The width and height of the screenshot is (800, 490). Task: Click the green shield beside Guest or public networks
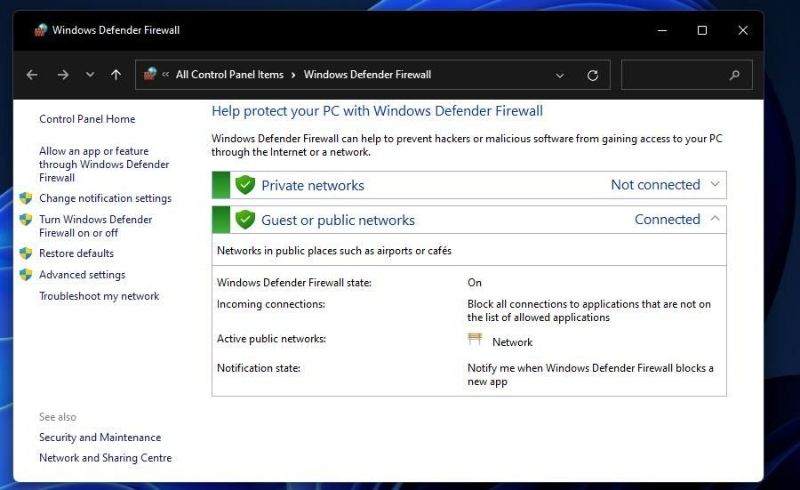[x=245, y=220]
